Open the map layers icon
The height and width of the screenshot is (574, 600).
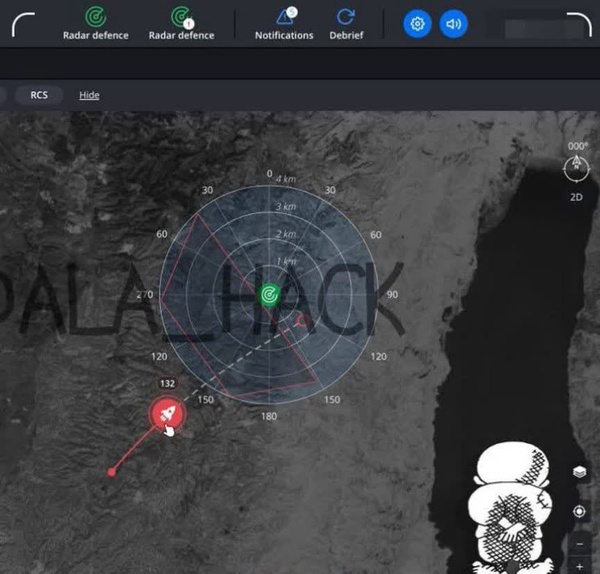coord(580,472)
